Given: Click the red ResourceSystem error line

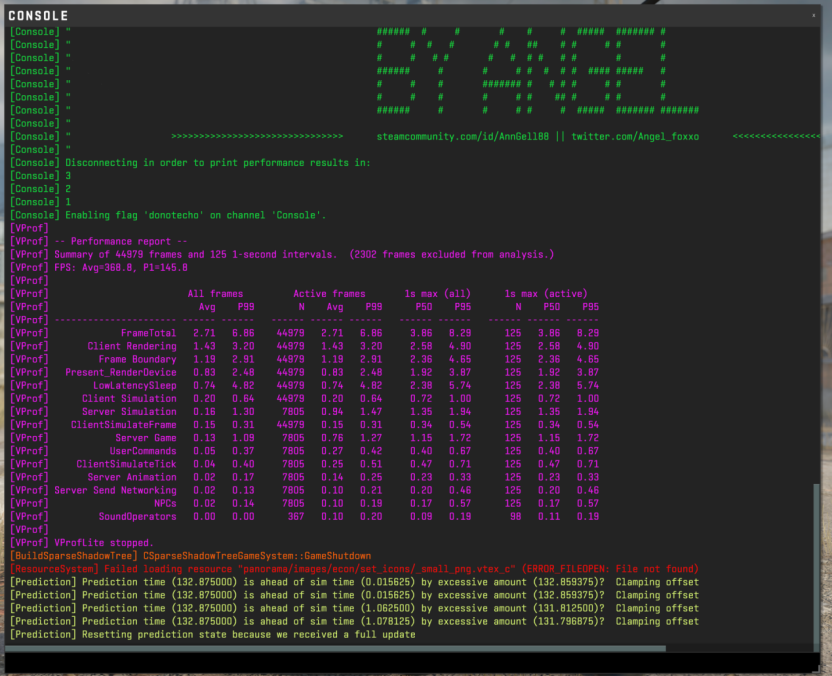Looking at the screenshot, I should pyautogui.click(x=354, y=569).
